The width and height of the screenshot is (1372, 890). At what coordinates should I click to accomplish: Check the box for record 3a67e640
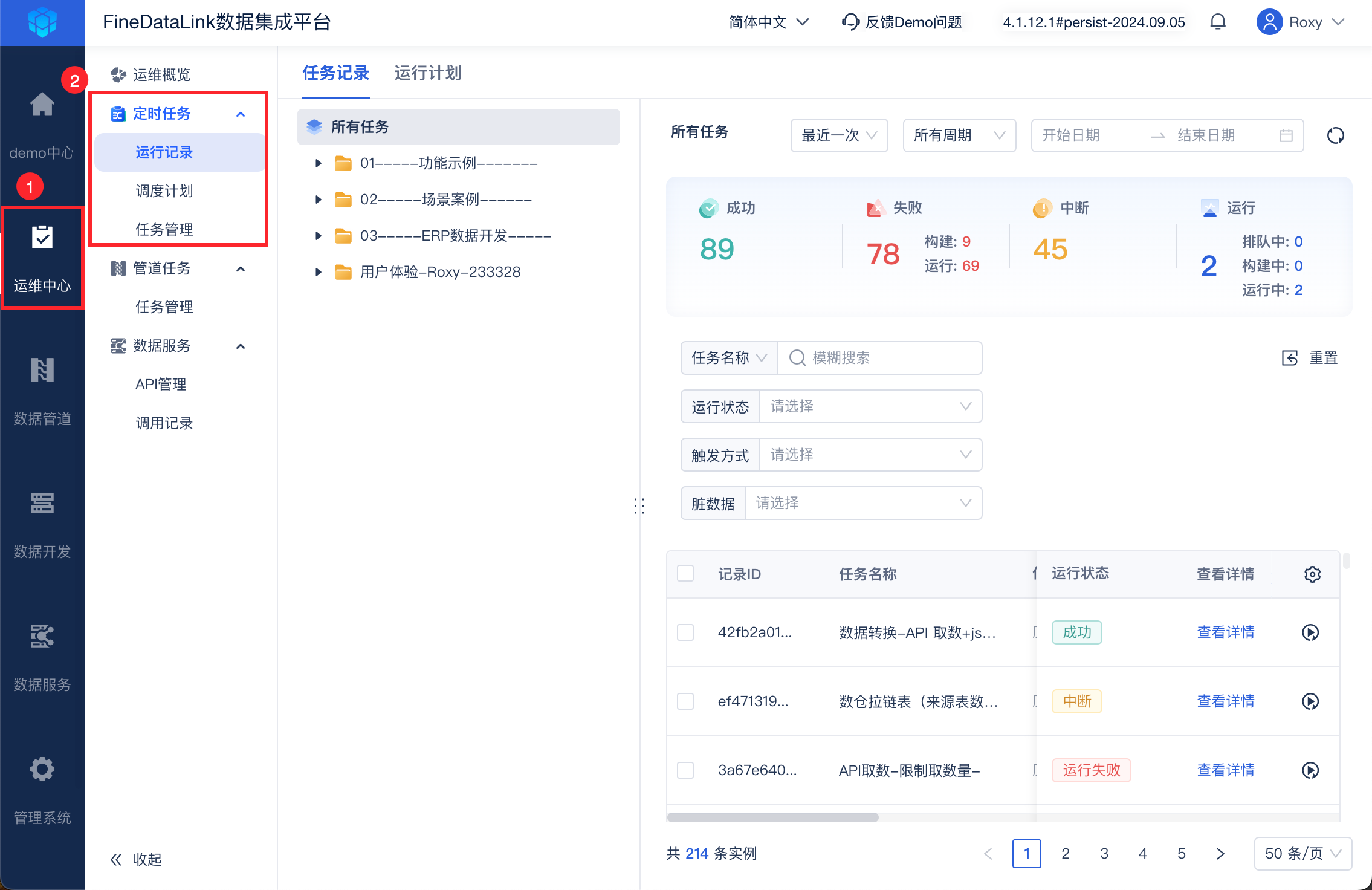(685, 770)
